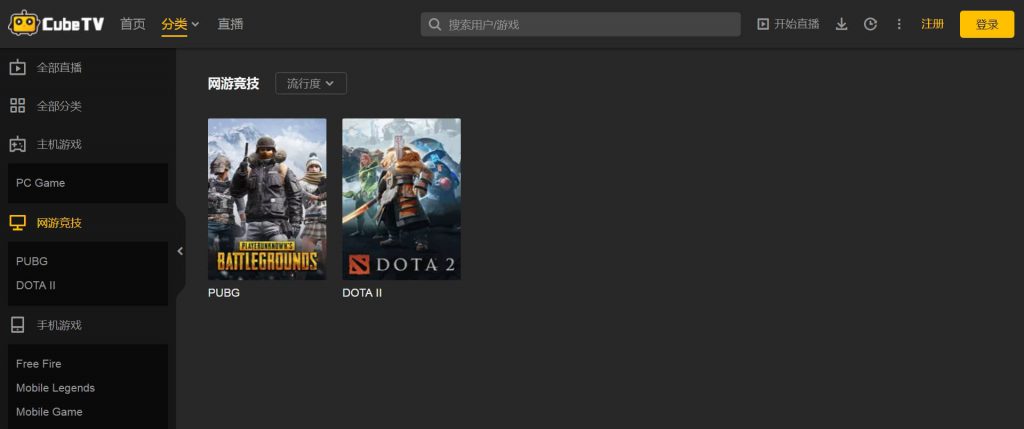Screen dimensions: 1024x429
Task: Switch to the 直播 tab
Action: click(231, 24)
